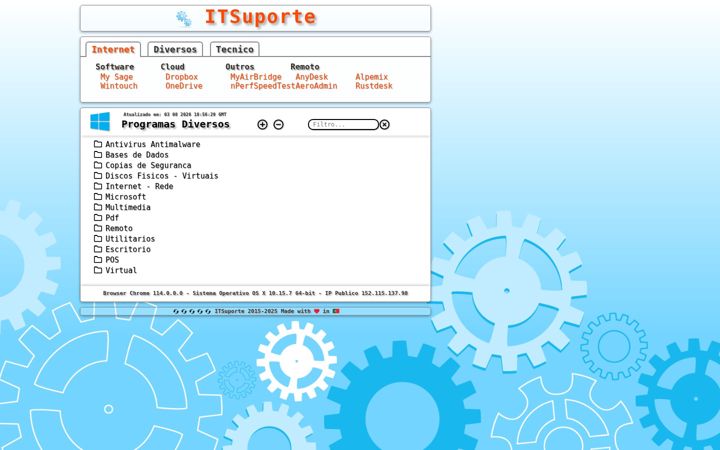Open the nPerfSpeedTest link
The height and width of the screenshot is (450, 720).
(x=263, y=86)
